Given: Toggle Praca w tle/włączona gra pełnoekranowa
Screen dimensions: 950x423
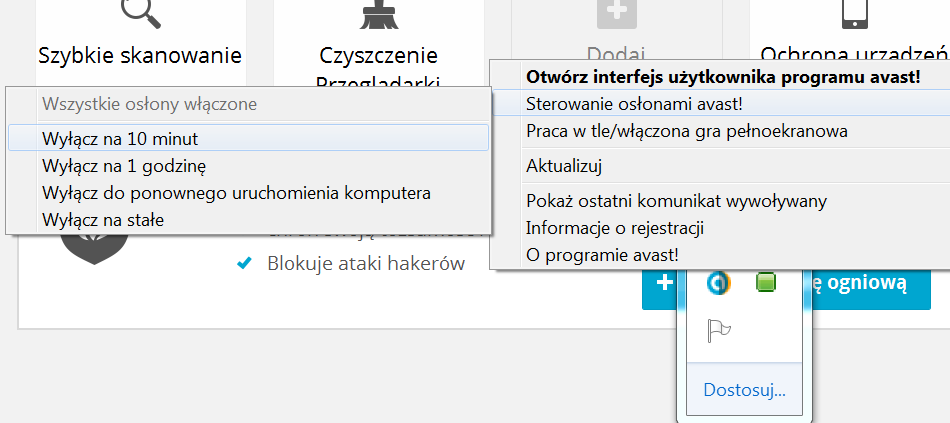Looking at the screenshot, I should pos(721,130).
